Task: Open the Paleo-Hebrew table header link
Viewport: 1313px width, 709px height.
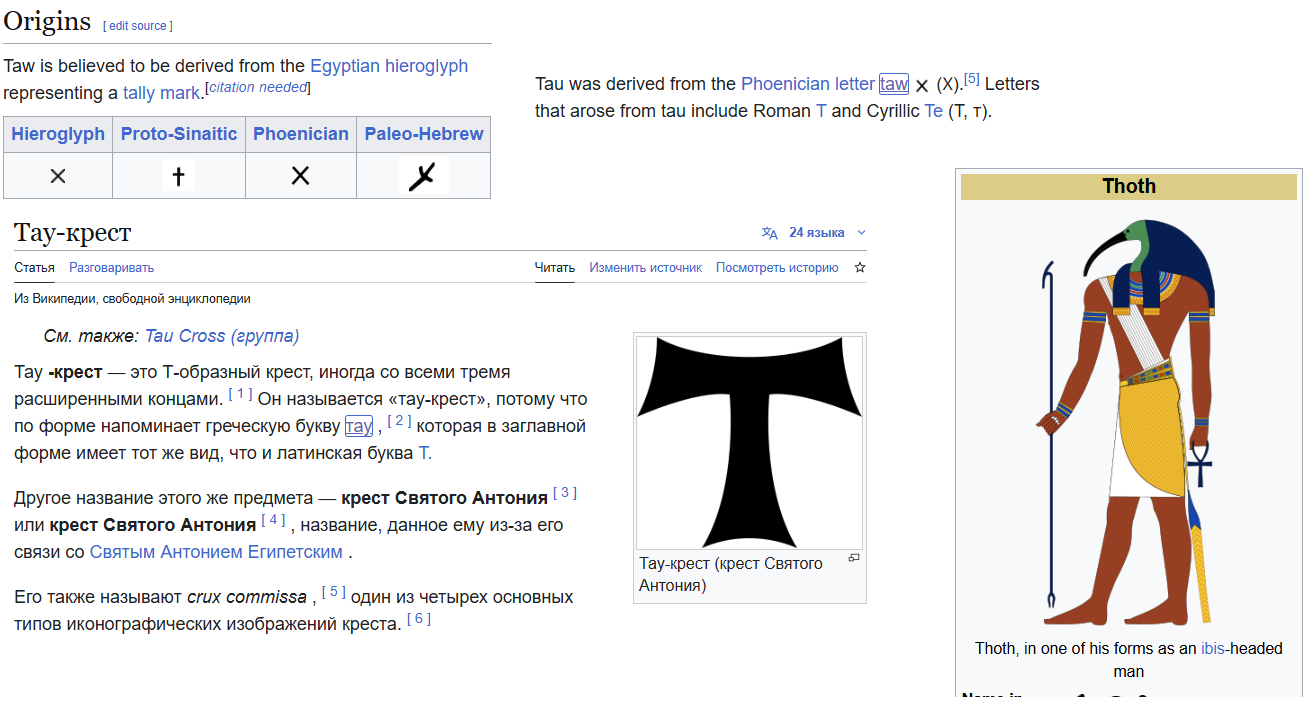Action: pyautogui.click(x=424, y=134)
